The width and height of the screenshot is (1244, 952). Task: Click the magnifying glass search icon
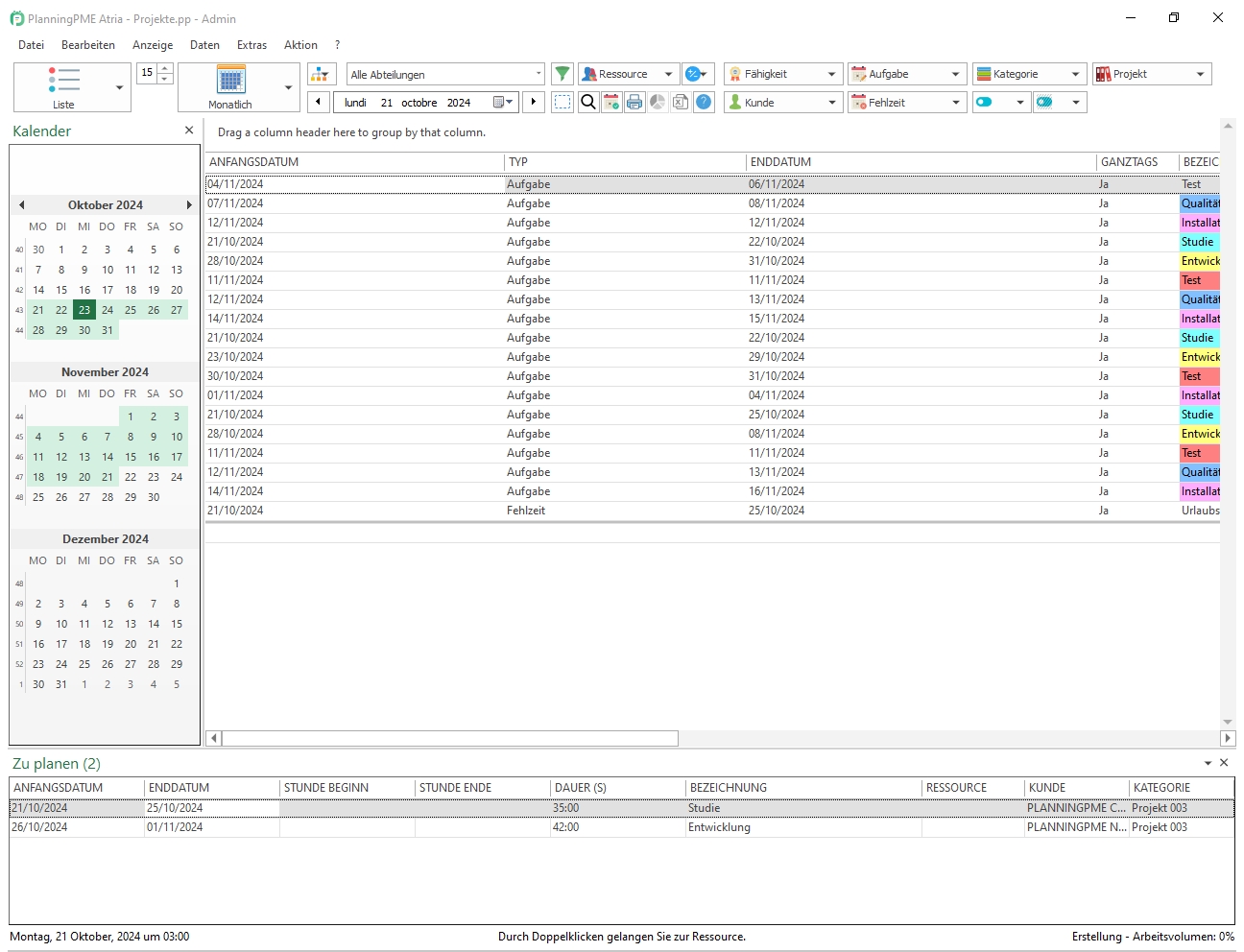[588, 102]
